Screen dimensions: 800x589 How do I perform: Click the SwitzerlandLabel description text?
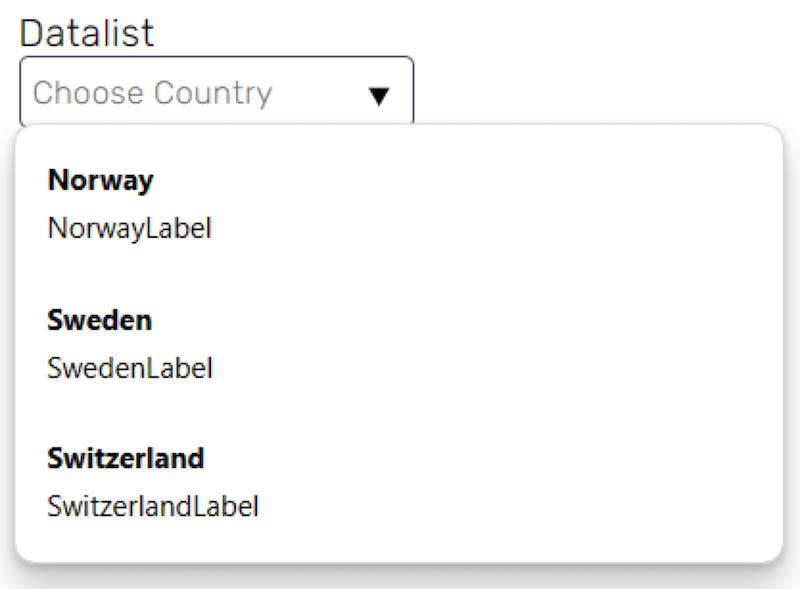click(153, 506)
